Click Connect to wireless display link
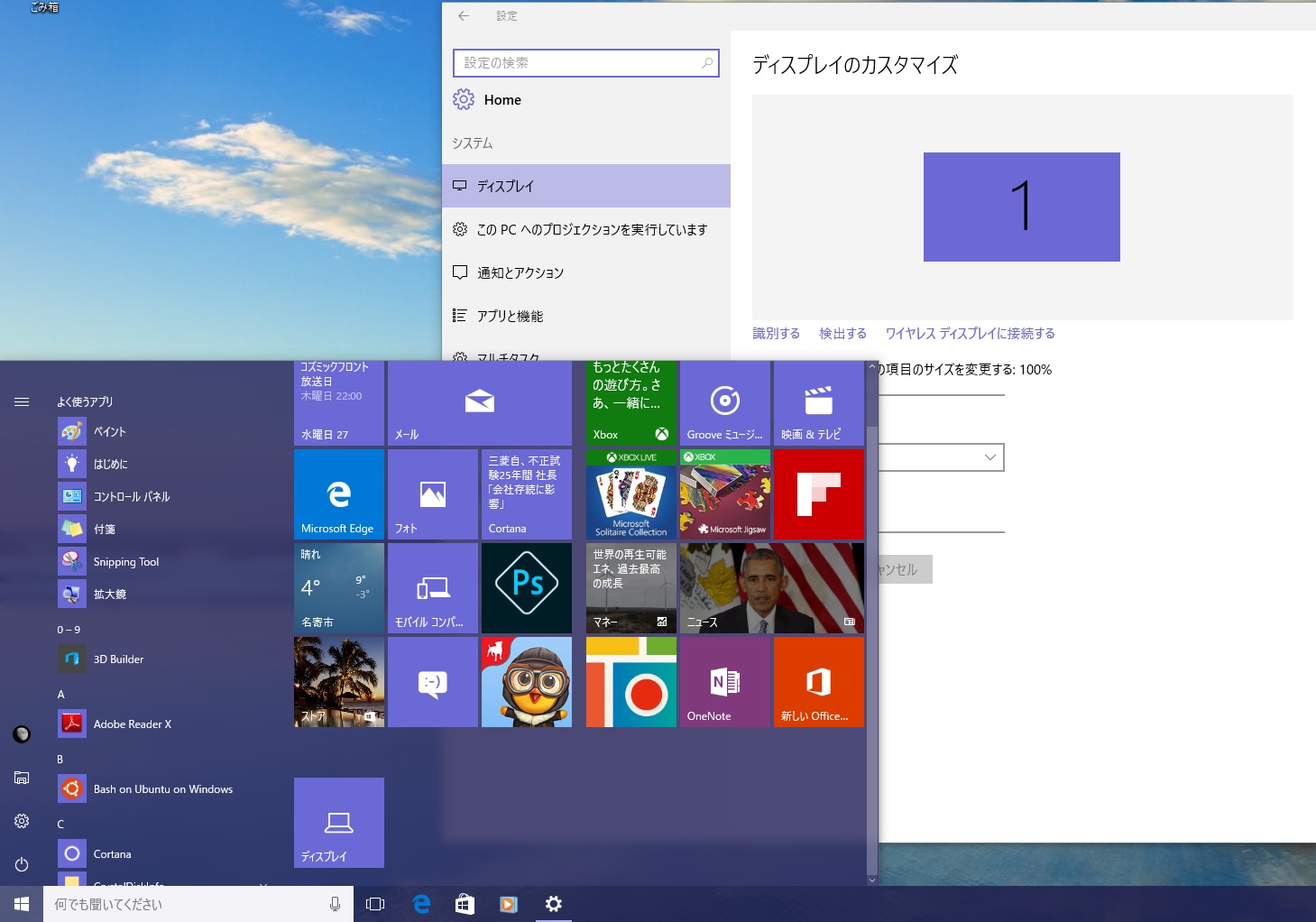 [x=970, y=334]
